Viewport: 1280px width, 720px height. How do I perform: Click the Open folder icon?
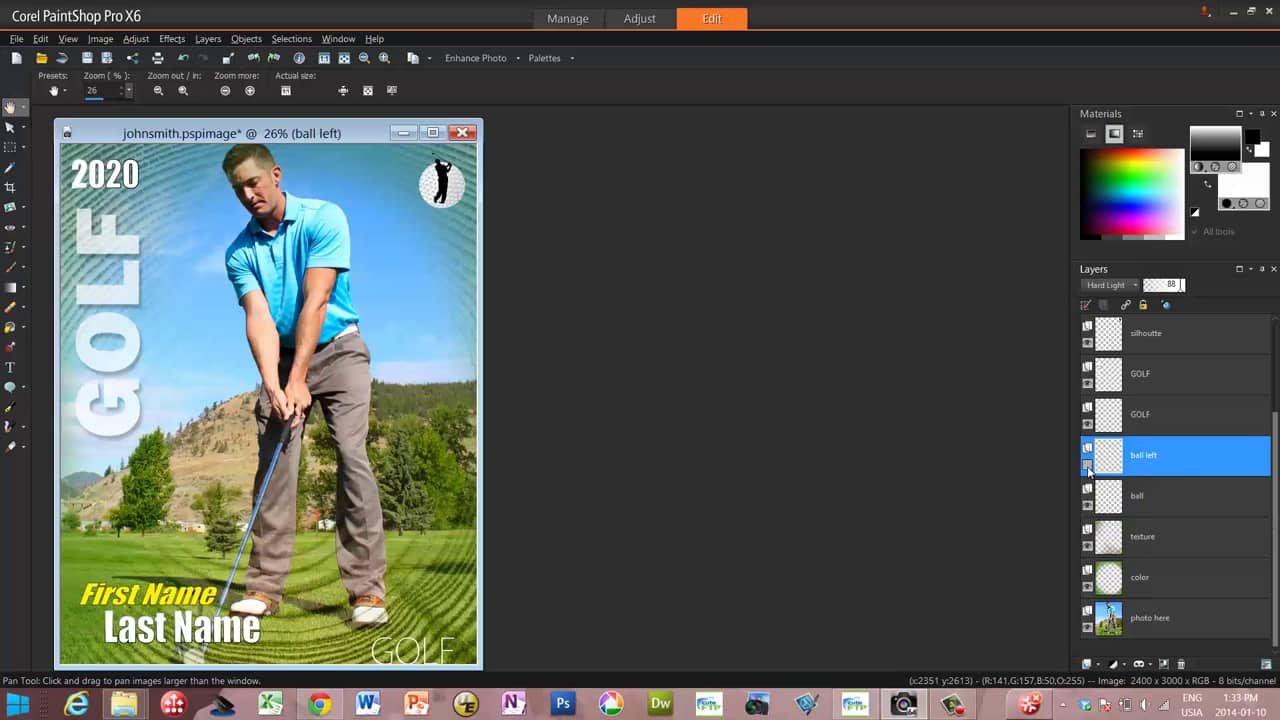[41, 58]
